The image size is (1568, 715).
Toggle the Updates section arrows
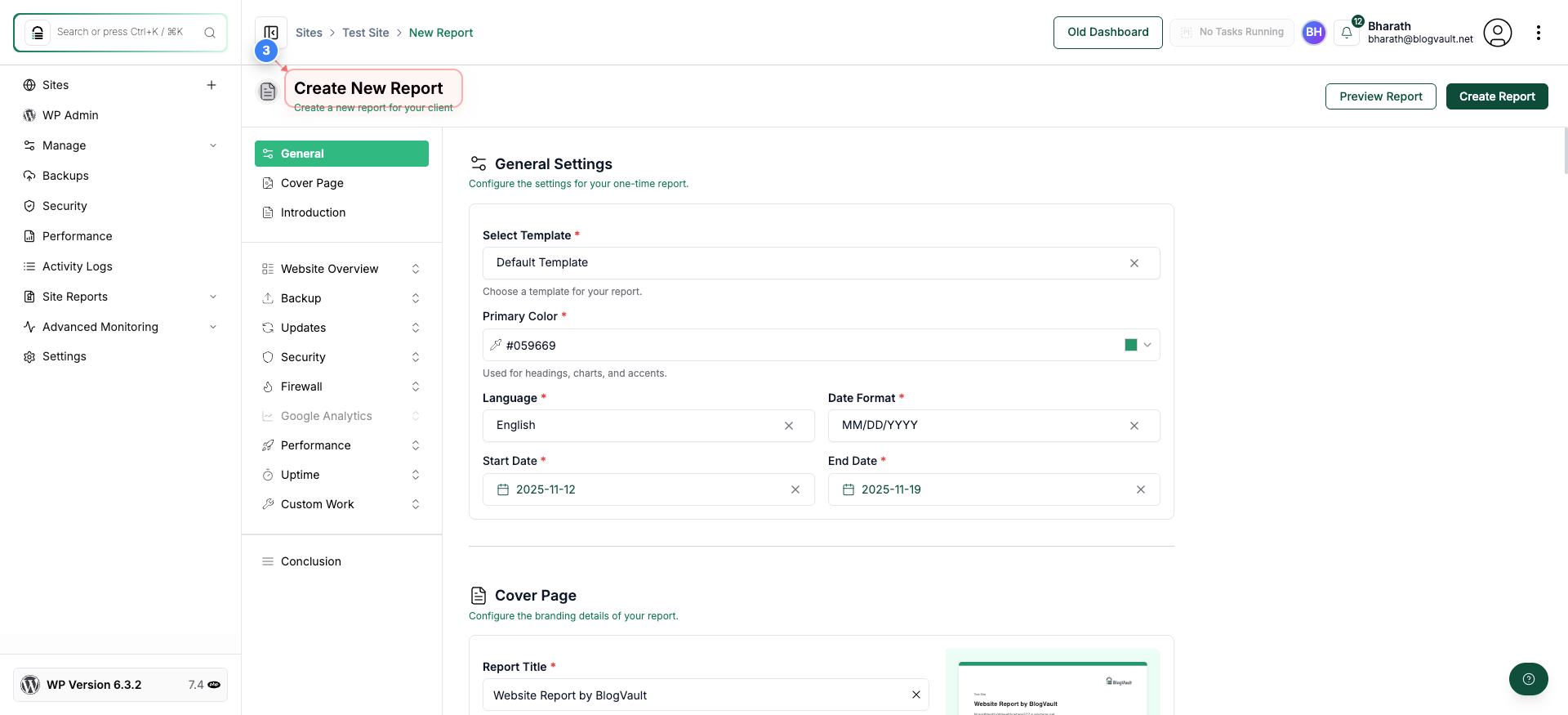pyautogui.click(x=416, y=328)
